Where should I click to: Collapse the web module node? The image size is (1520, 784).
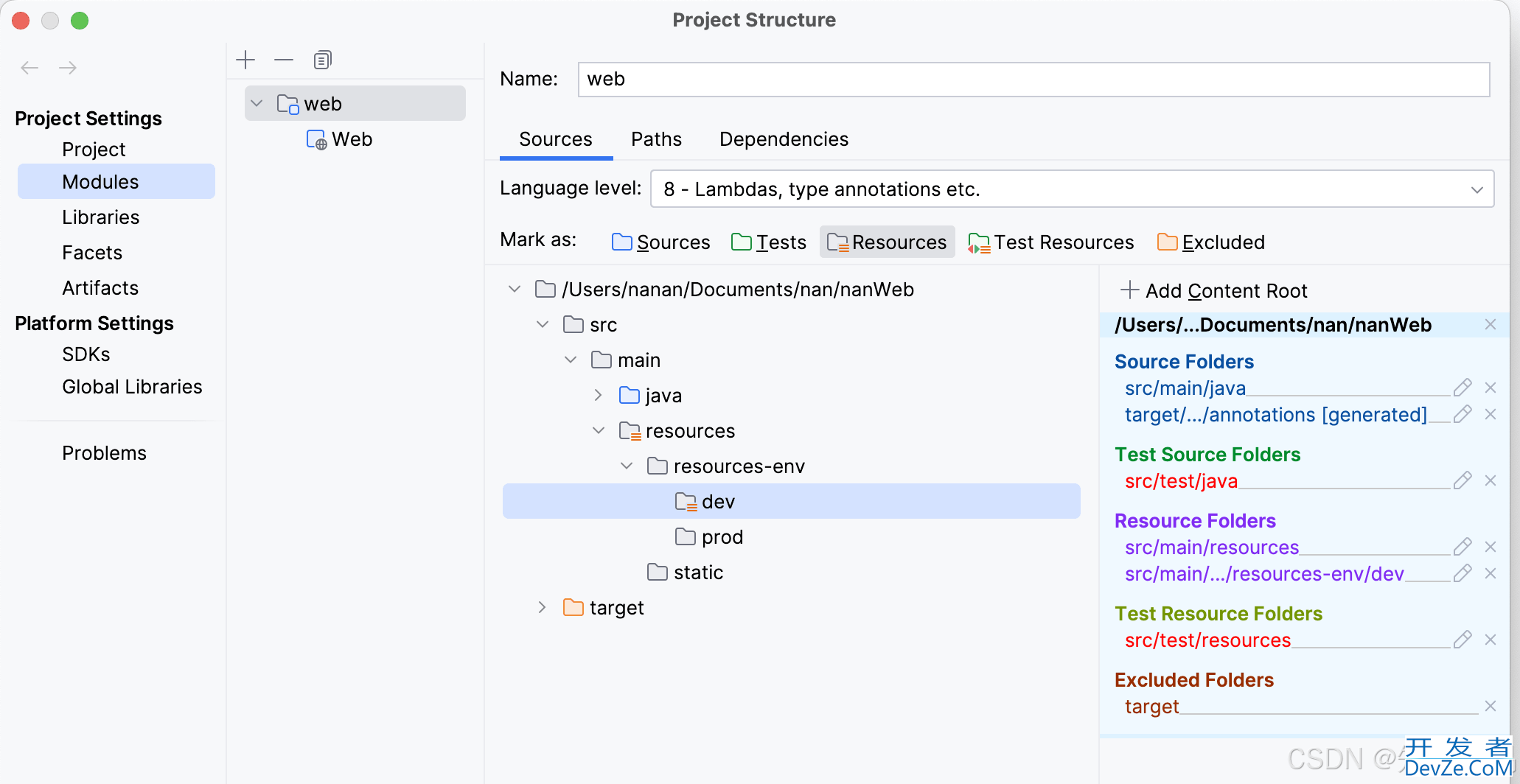[257, 103]
